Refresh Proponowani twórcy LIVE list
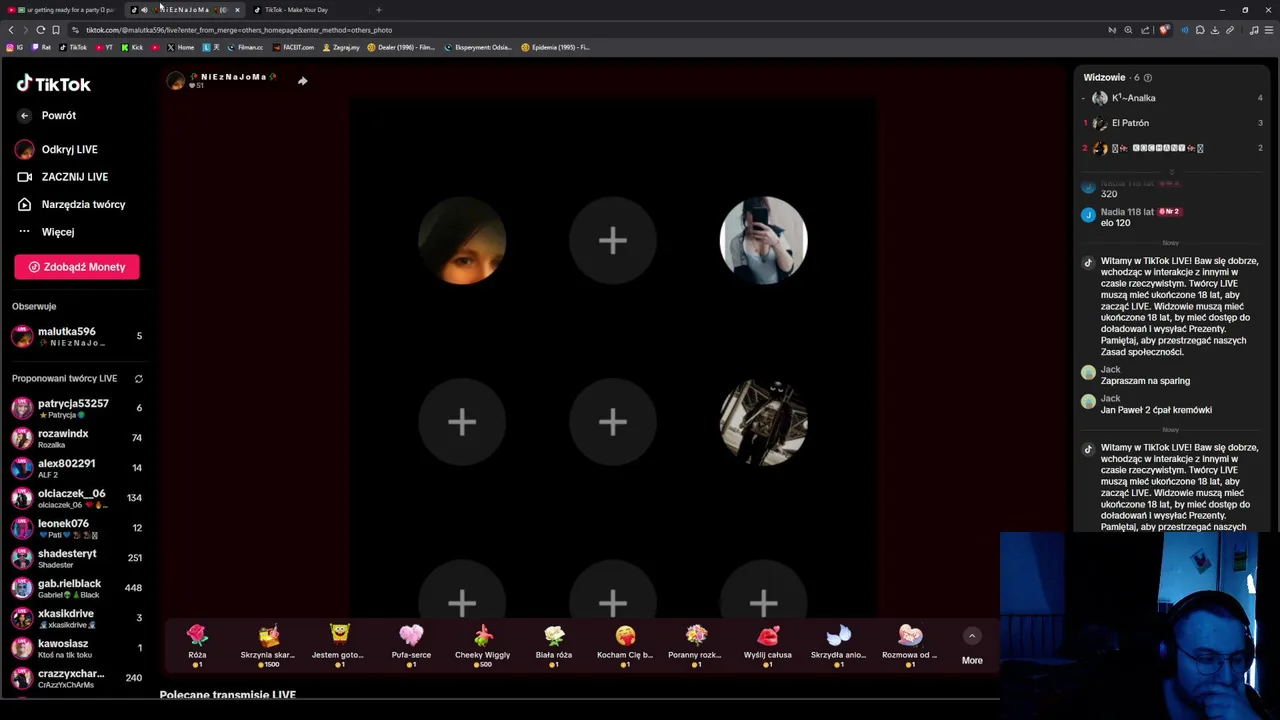This screenshot has width=1280, height=720. pyautogui.click(x=138, y=379)
